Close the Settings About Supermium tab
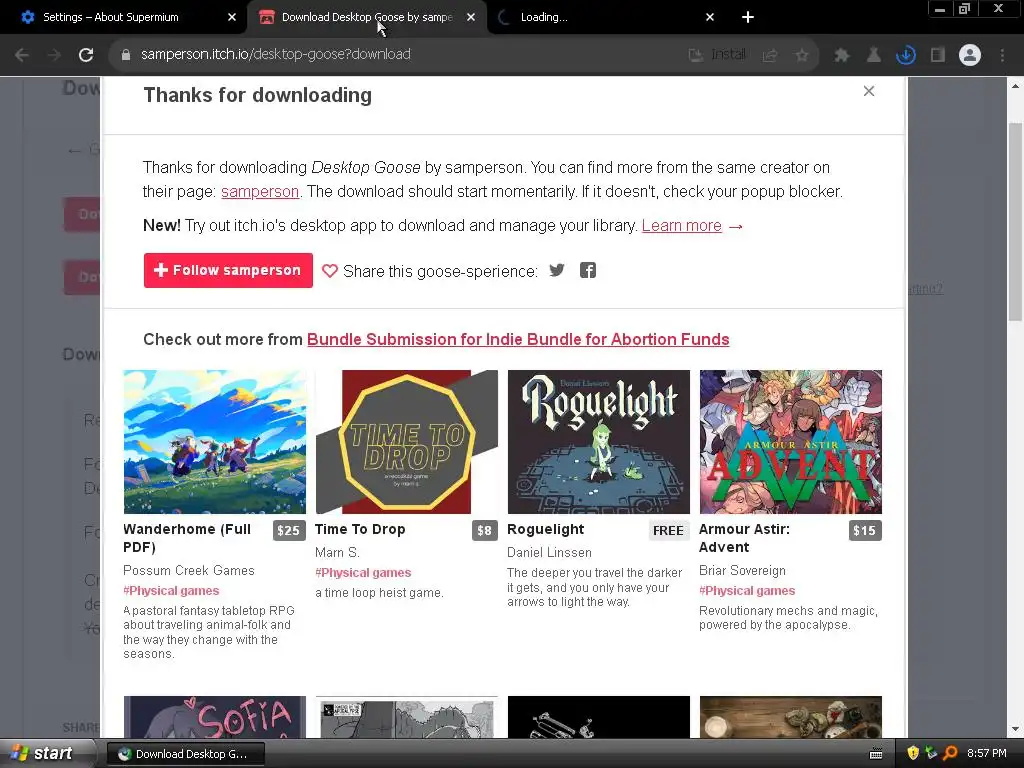 [x=232, y=17]
